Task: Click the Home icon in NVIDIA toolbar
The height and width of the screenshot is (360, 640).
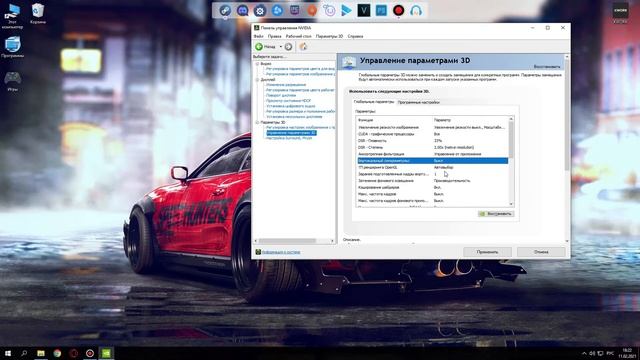Action: pyautogui.click(x=303, y=47)
